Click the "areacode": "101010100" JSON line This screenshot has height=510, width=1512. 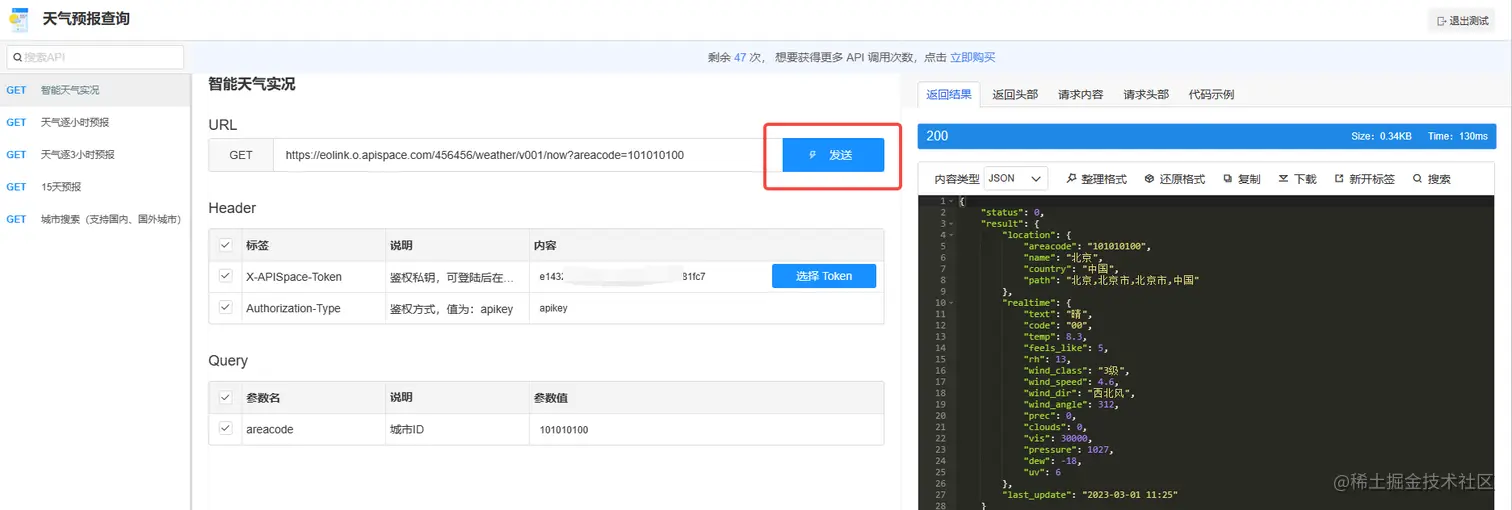(x=1088, y=246)
